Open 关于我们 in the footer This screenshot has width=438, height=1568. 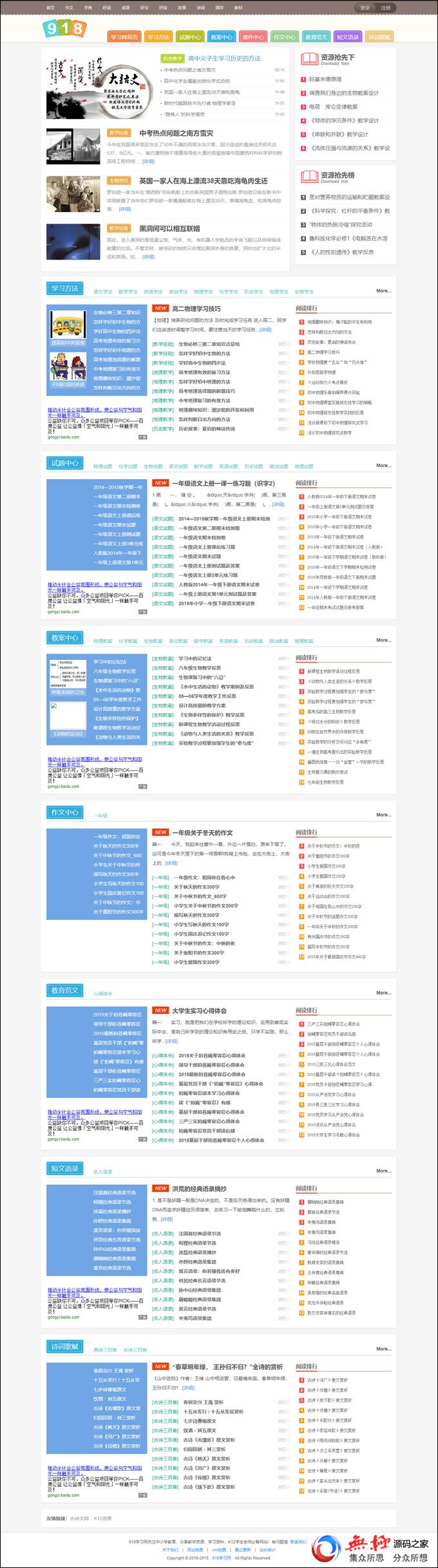click(x=171, y=1550)
